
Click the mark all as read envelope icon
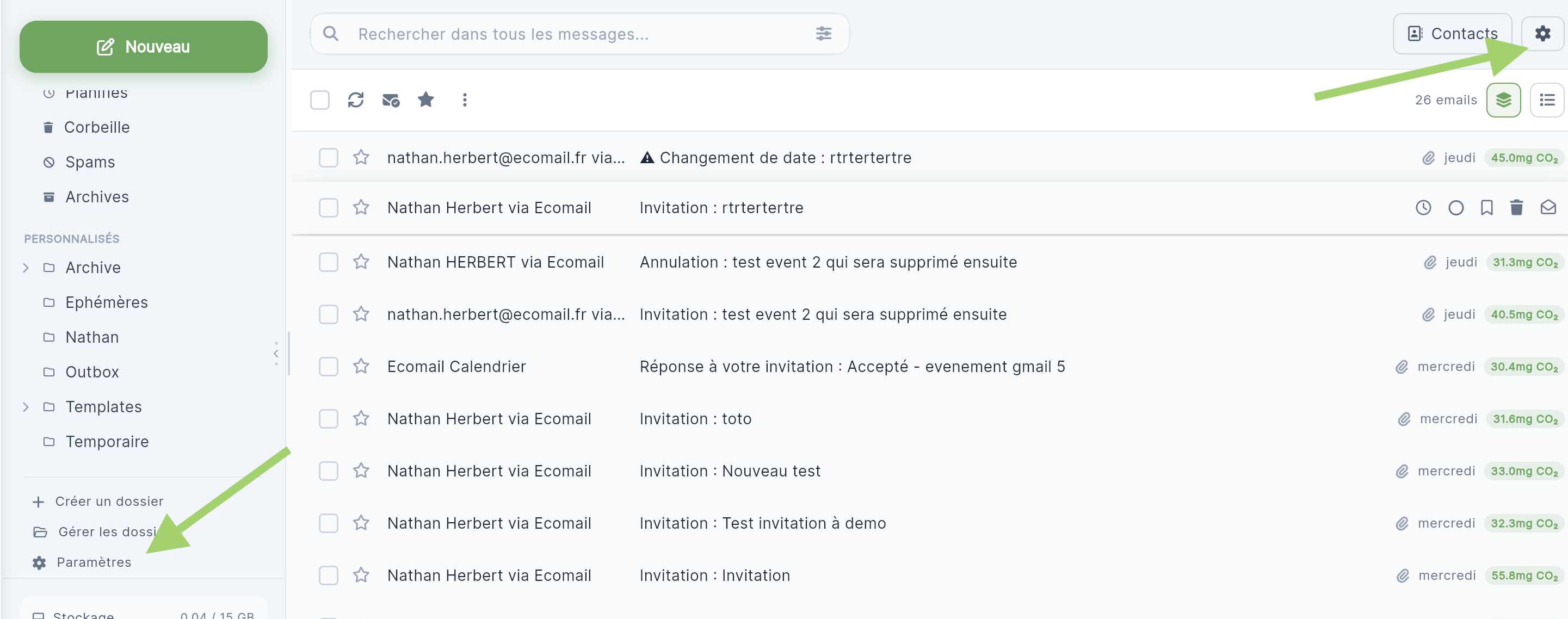390,100
